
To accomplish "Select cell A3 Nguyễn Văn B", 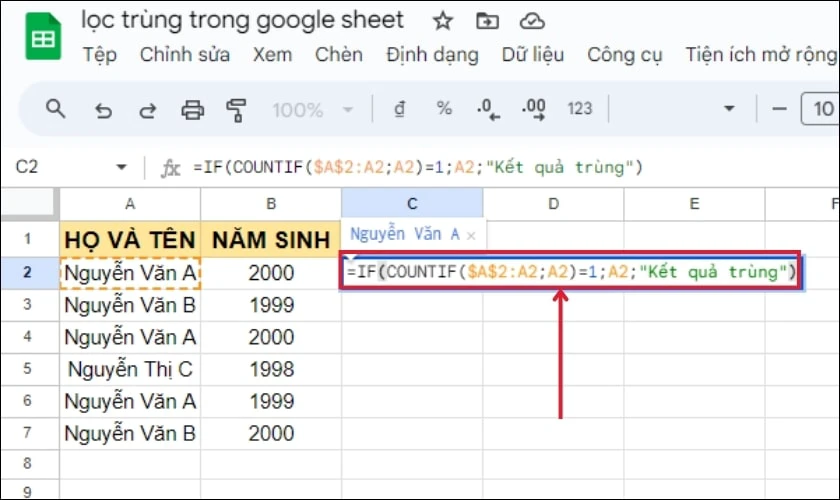I will (x=130, y=305).
